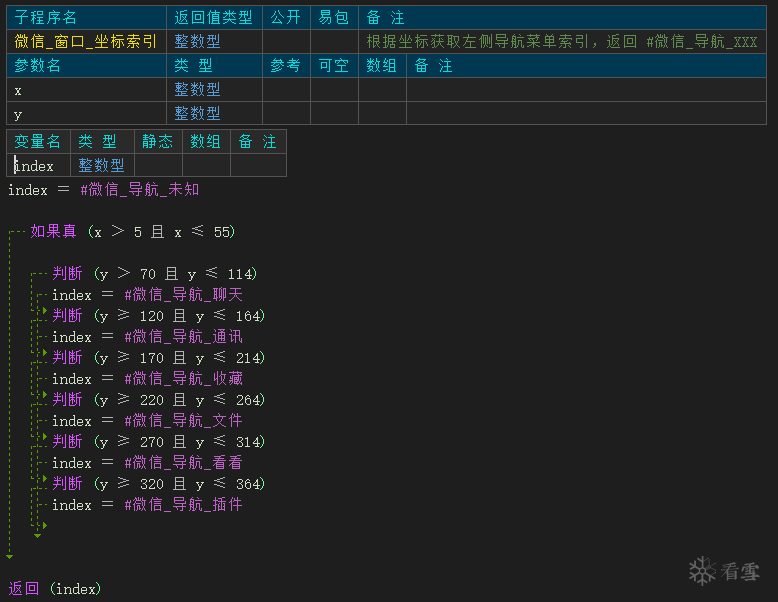Click the 数组 cell for variable index
Viewport: 778px width, 602px height.
tap(206, 165)
